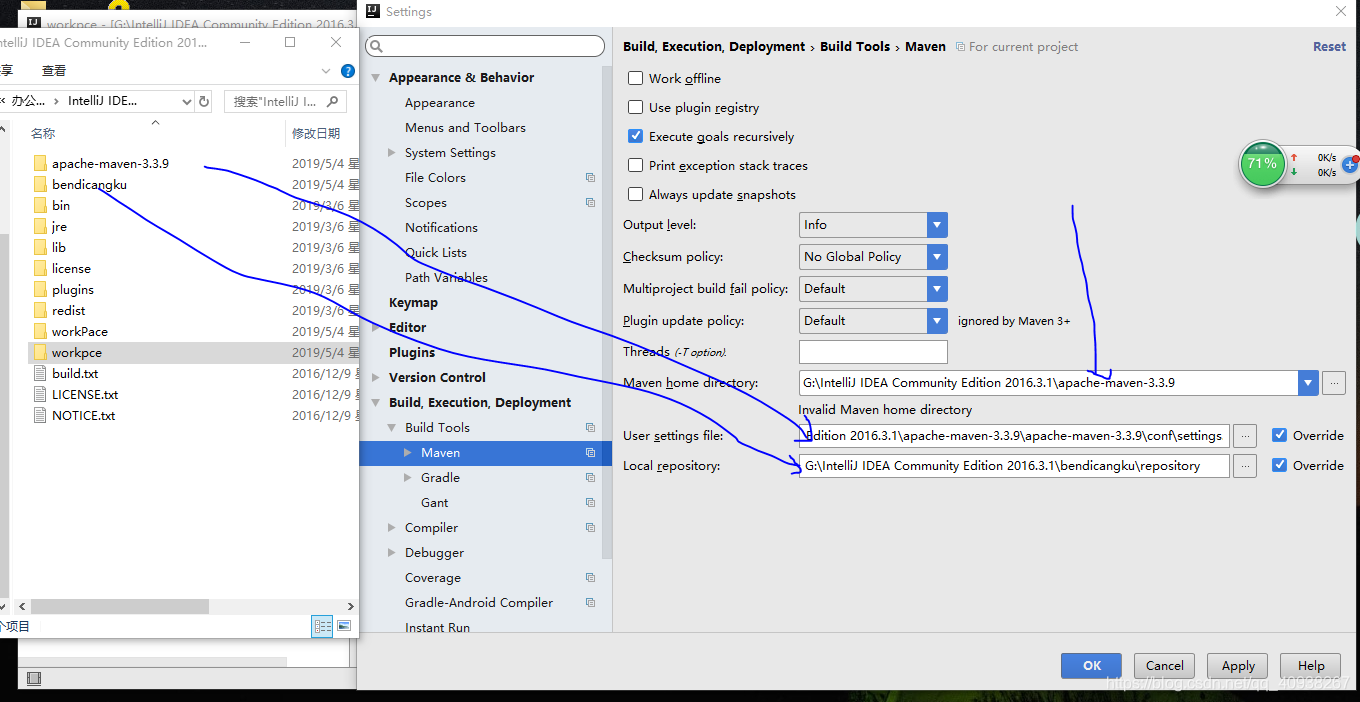Image resolution: width=1360 pixels, height=702 pixels.
Task: Click the Explorer help question mark icon
Action: click(x=348, y=71)
